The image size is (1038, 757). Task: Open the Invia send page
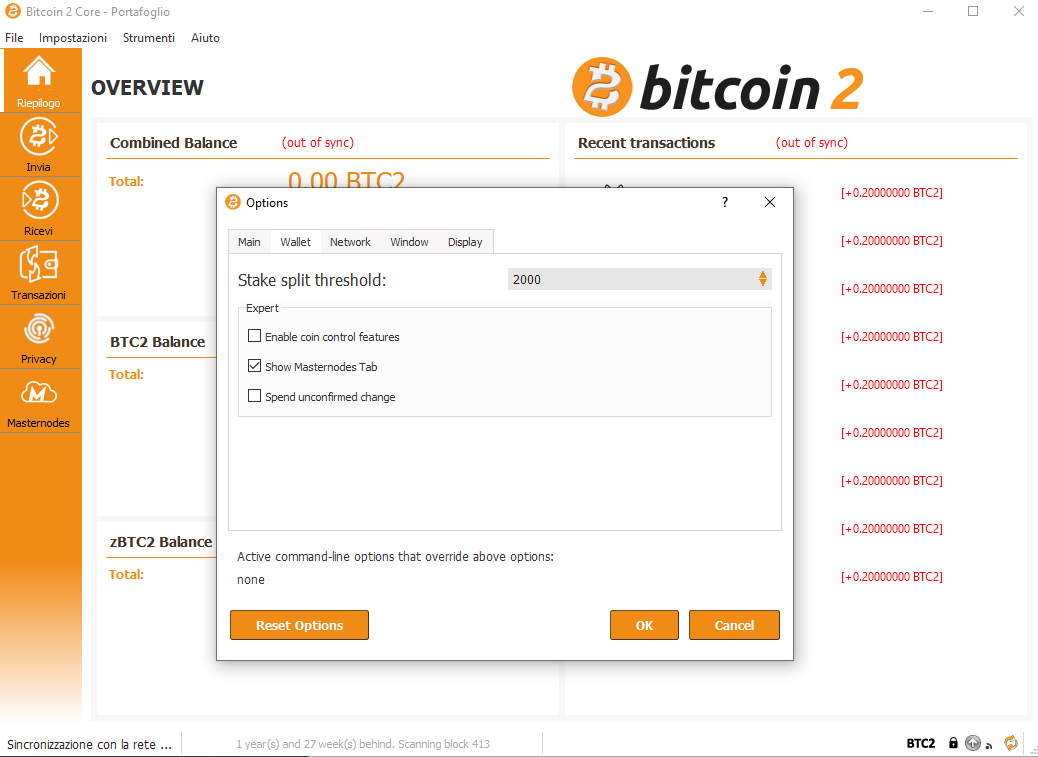click(x=40, y=144)
